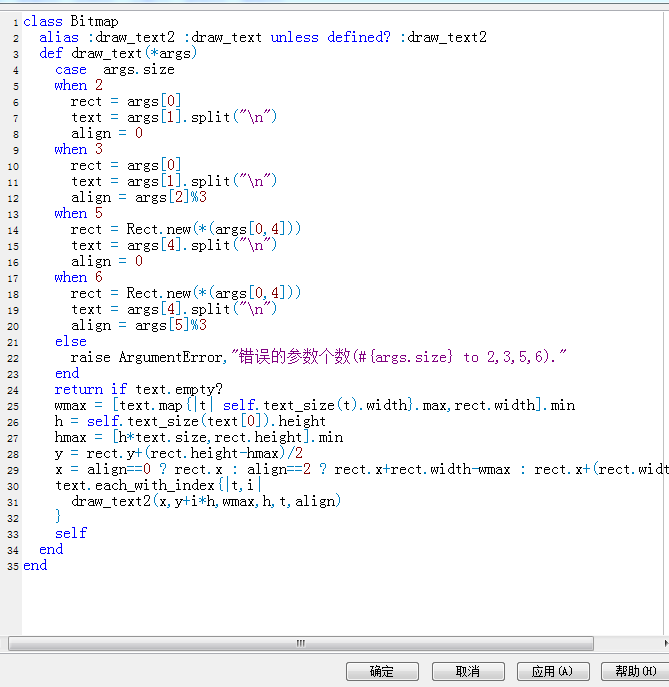Viewport: 669px width, 687px height.
Task: Click the horizontal scrollbar thumb
Action: (301, 643)
